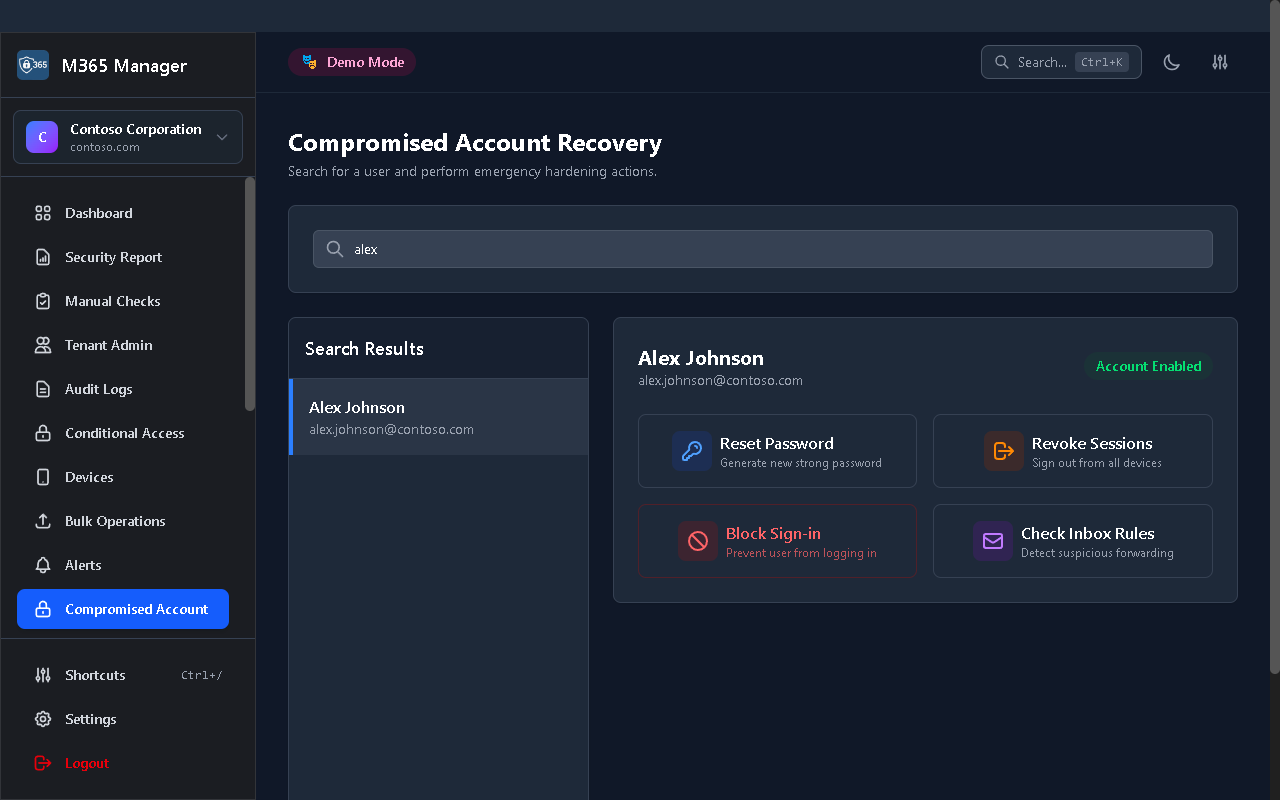Viewport: 1280px width, 800px height.
Task: Open the Contoso Corporation tenant switcher
Action: pyautogui.click(x=127, y=137)
